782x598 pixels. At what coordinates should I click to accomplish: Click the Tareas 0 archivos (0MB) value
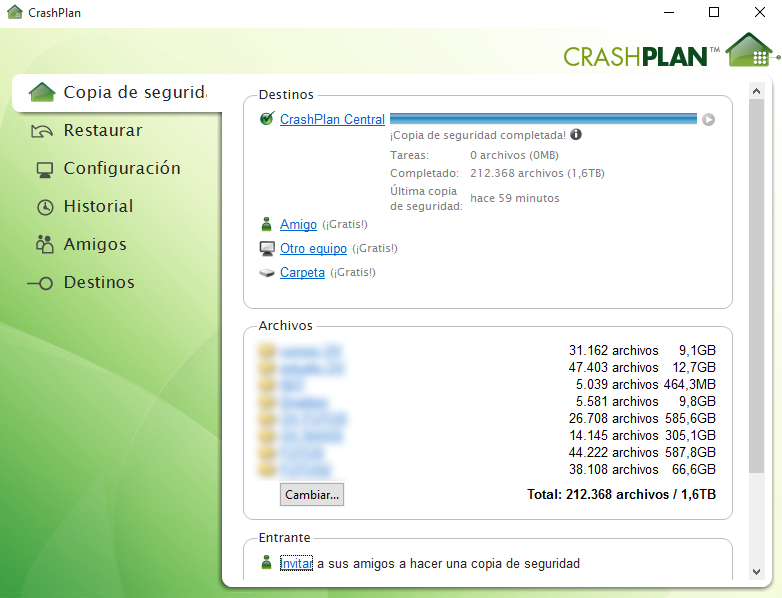click(514, 155)
